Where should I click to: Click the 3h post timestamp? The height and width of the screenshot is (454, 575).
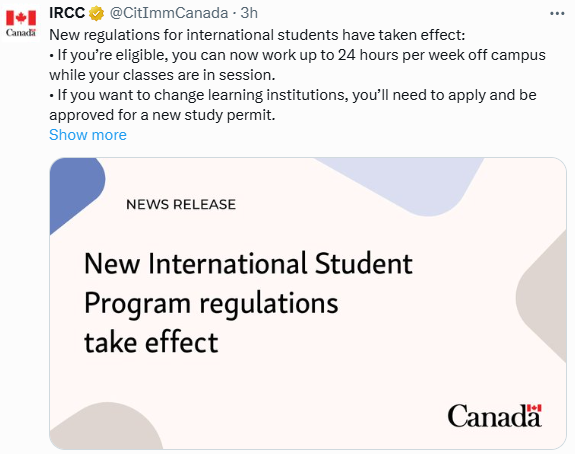(x=249, y=13)
